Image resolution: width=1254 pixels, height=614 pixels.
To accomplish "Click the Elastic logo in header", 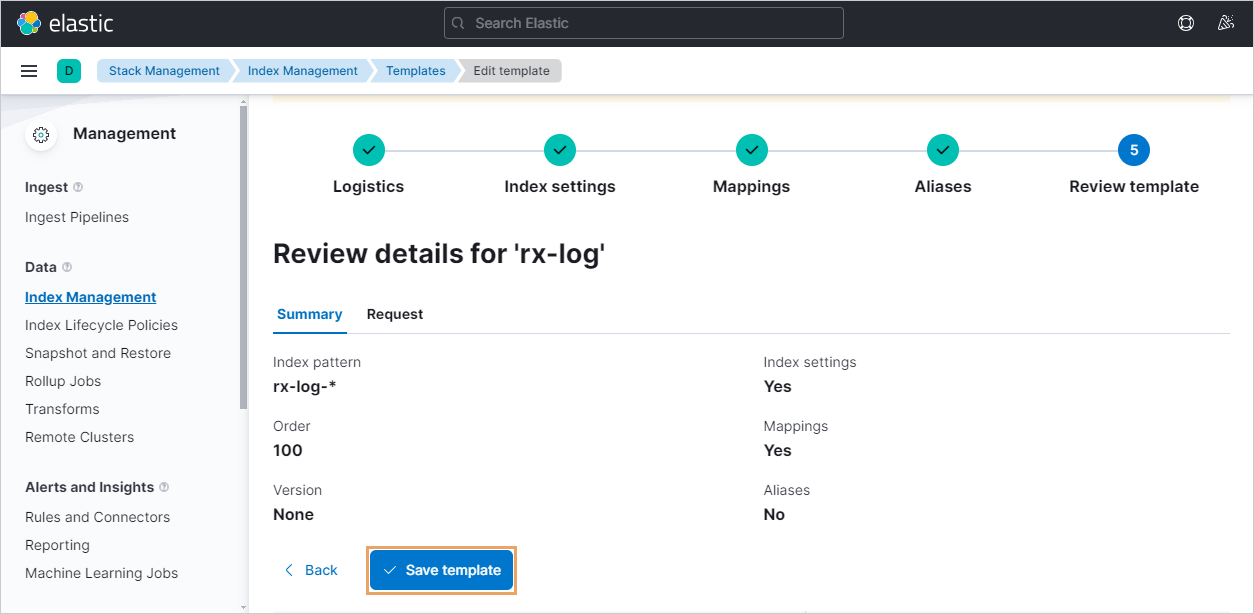I will point(65,23).
